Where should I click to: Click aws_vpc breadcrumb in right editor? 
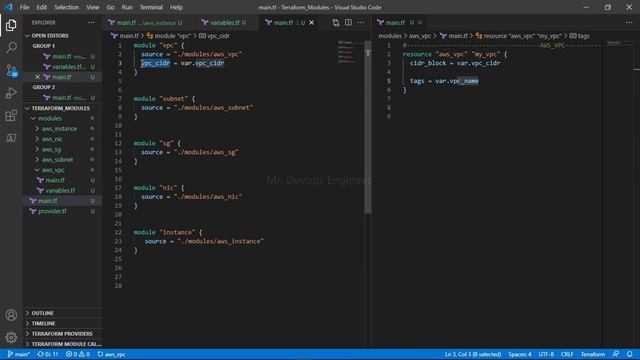(x=420, y=36)
